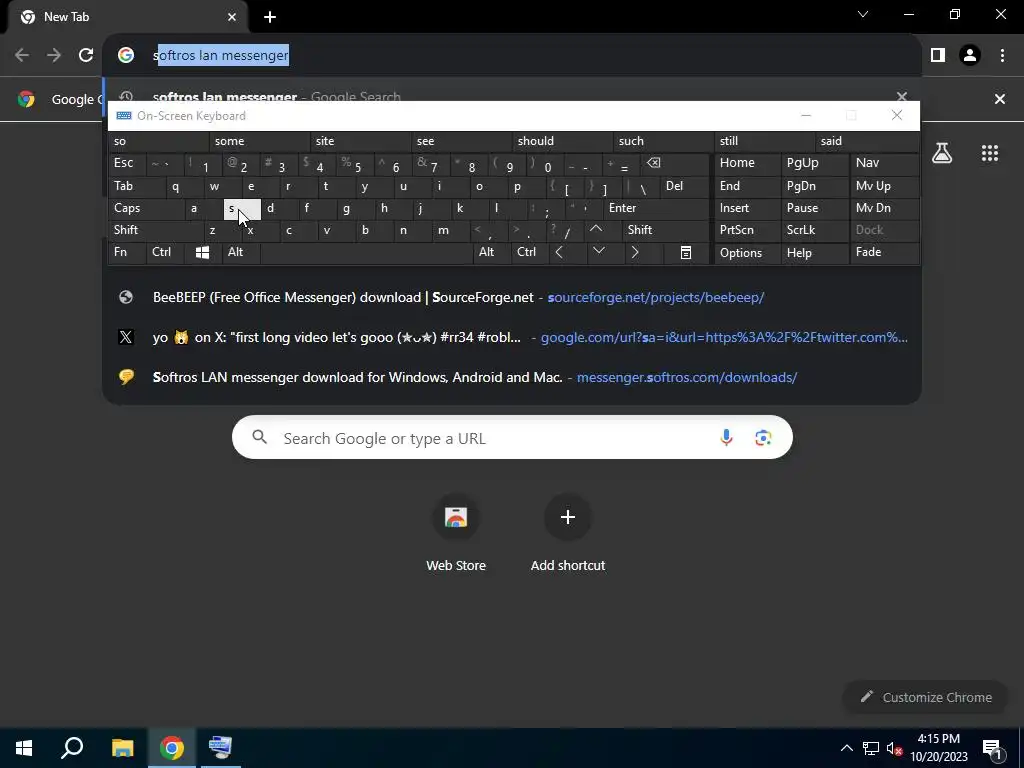Toggle the Caps key on keyboard
Screen dimensions: 1024x768
(146, 208)
